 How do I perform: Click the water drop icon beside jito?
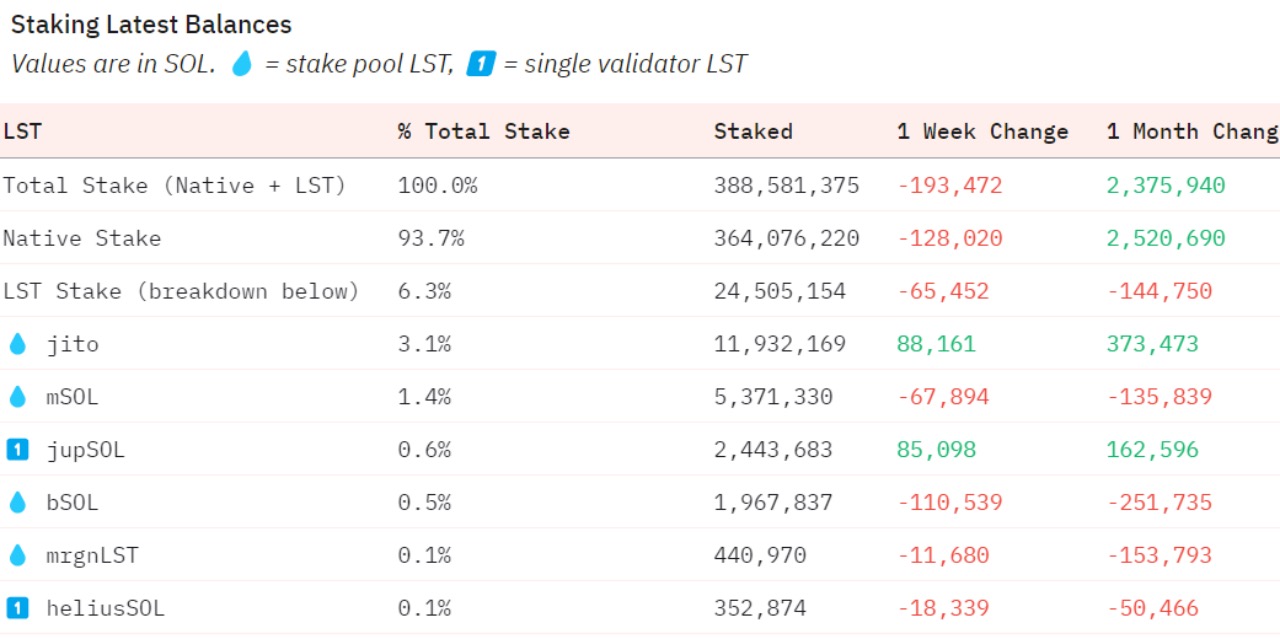(17, 344)
